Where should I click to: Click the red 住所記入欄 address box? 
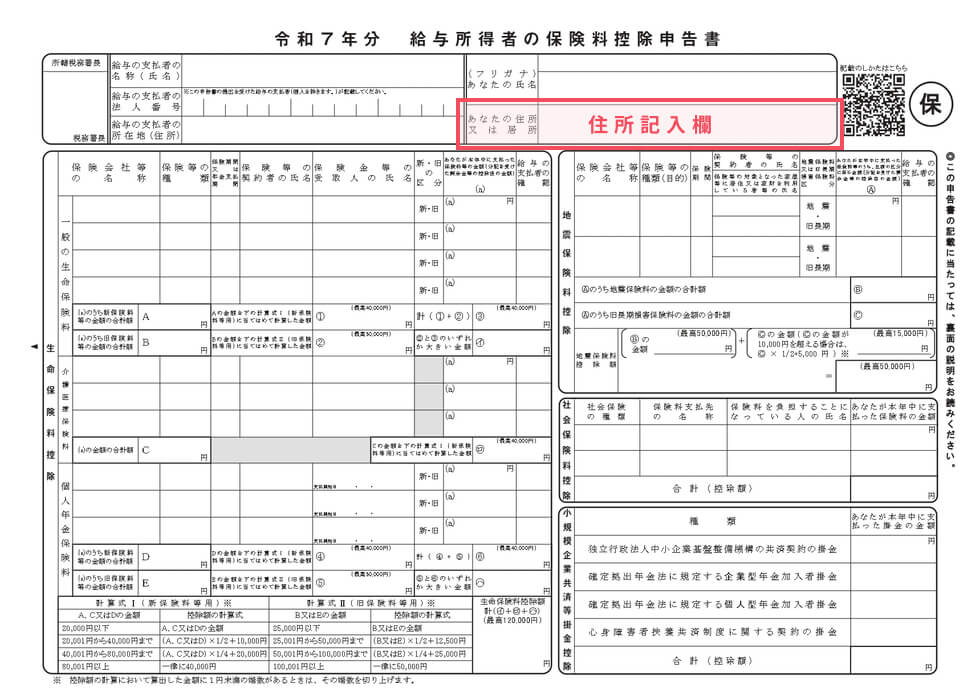648,125
